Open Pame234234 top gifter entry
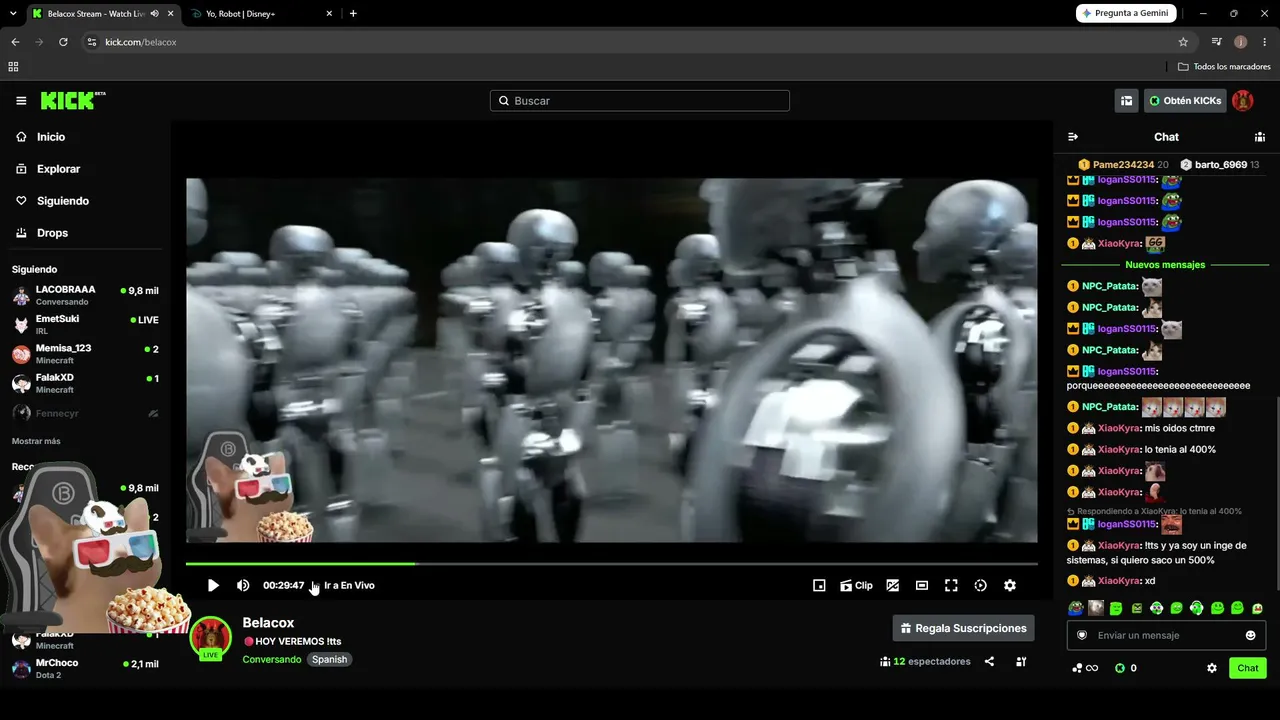 [x=1123, y=165]
